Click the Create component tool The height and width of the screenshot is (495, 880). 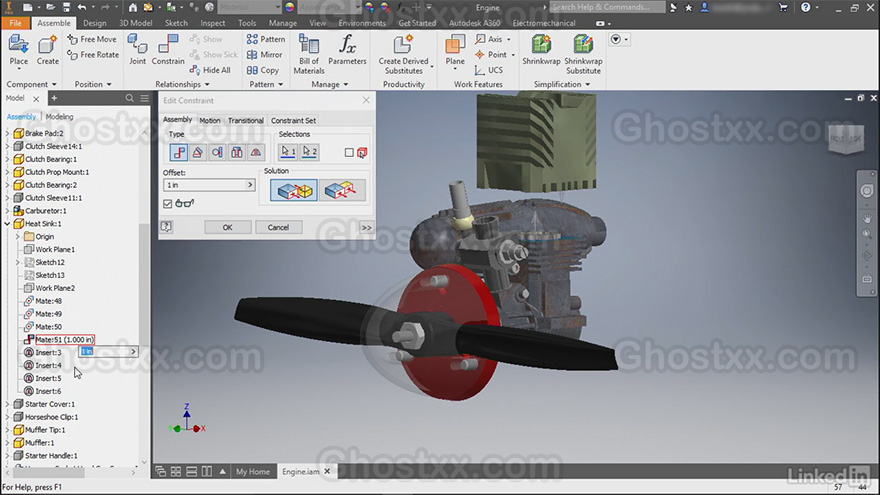point(48,51)
